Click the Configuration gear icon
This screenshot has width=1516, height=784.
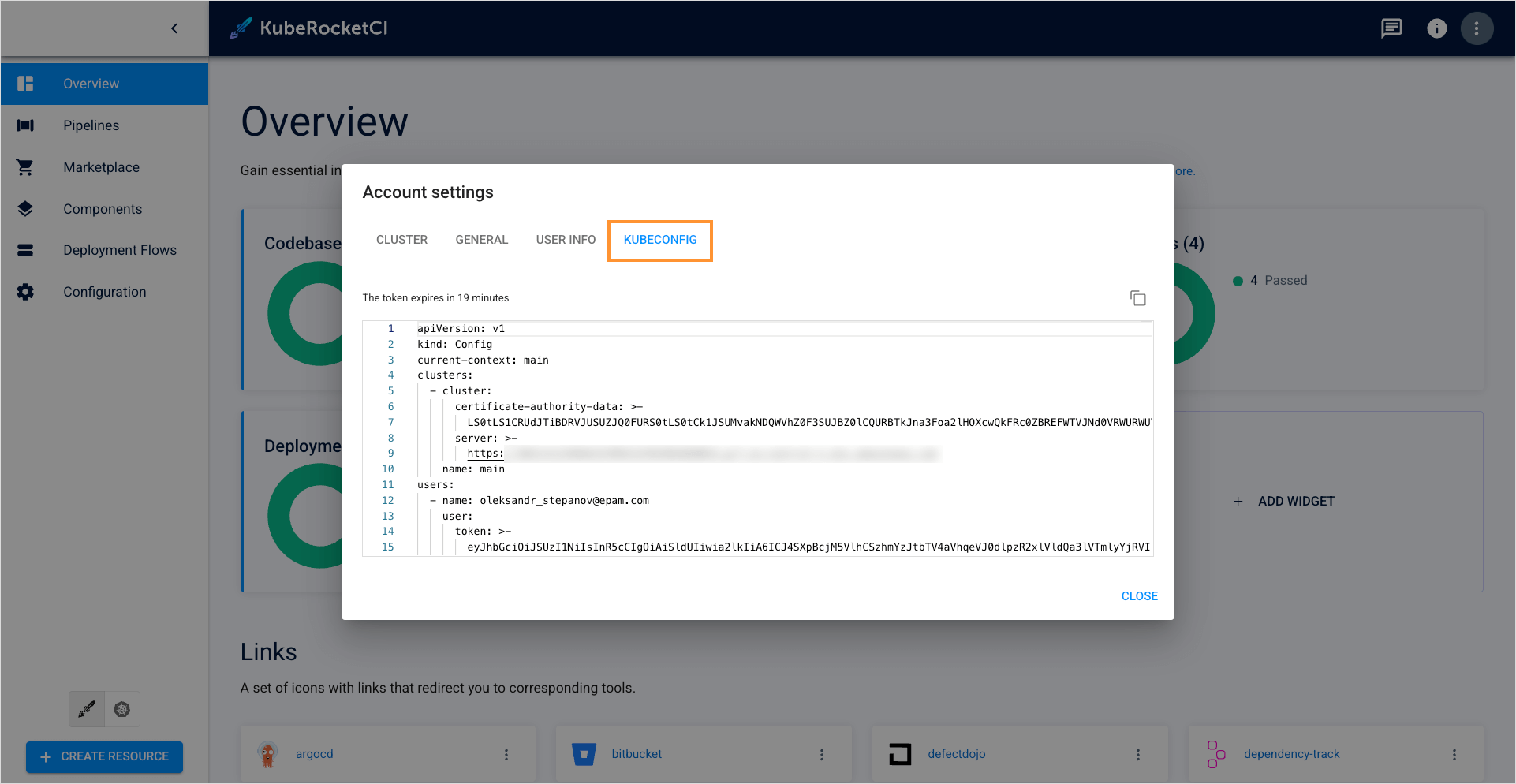click(x=25, y=292)
